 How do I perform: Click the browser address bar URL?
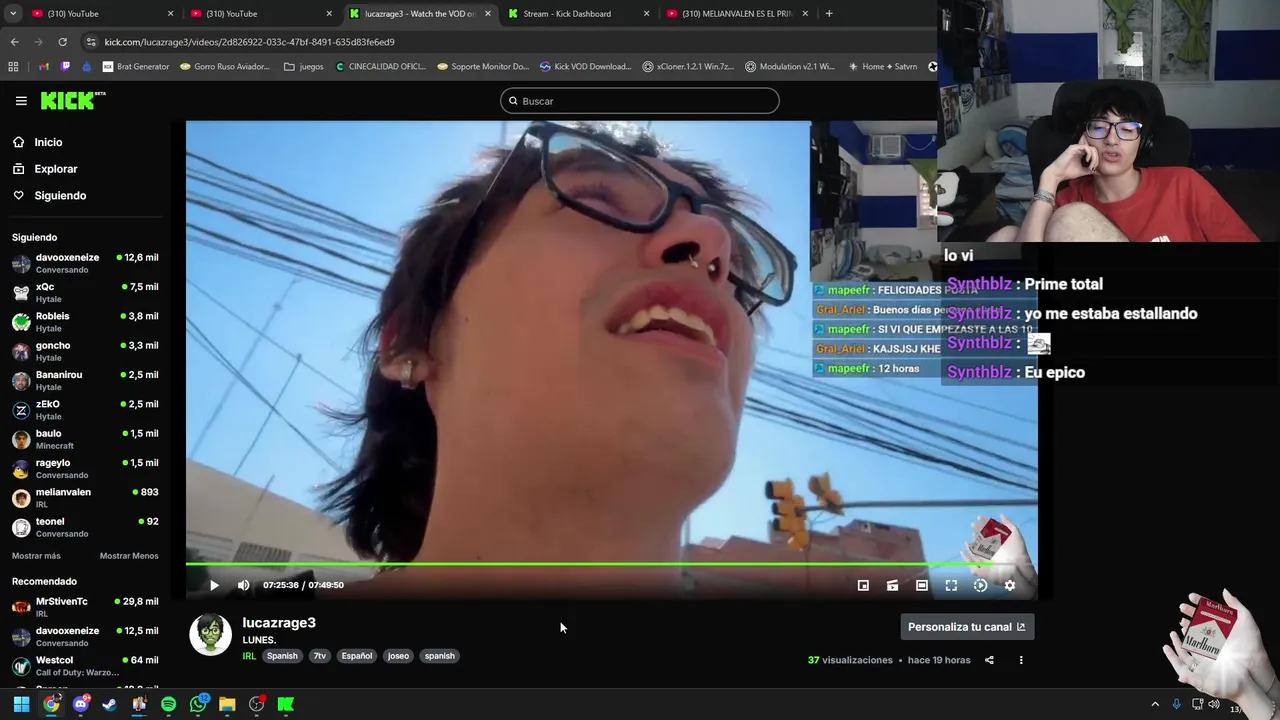pos(250,42)
